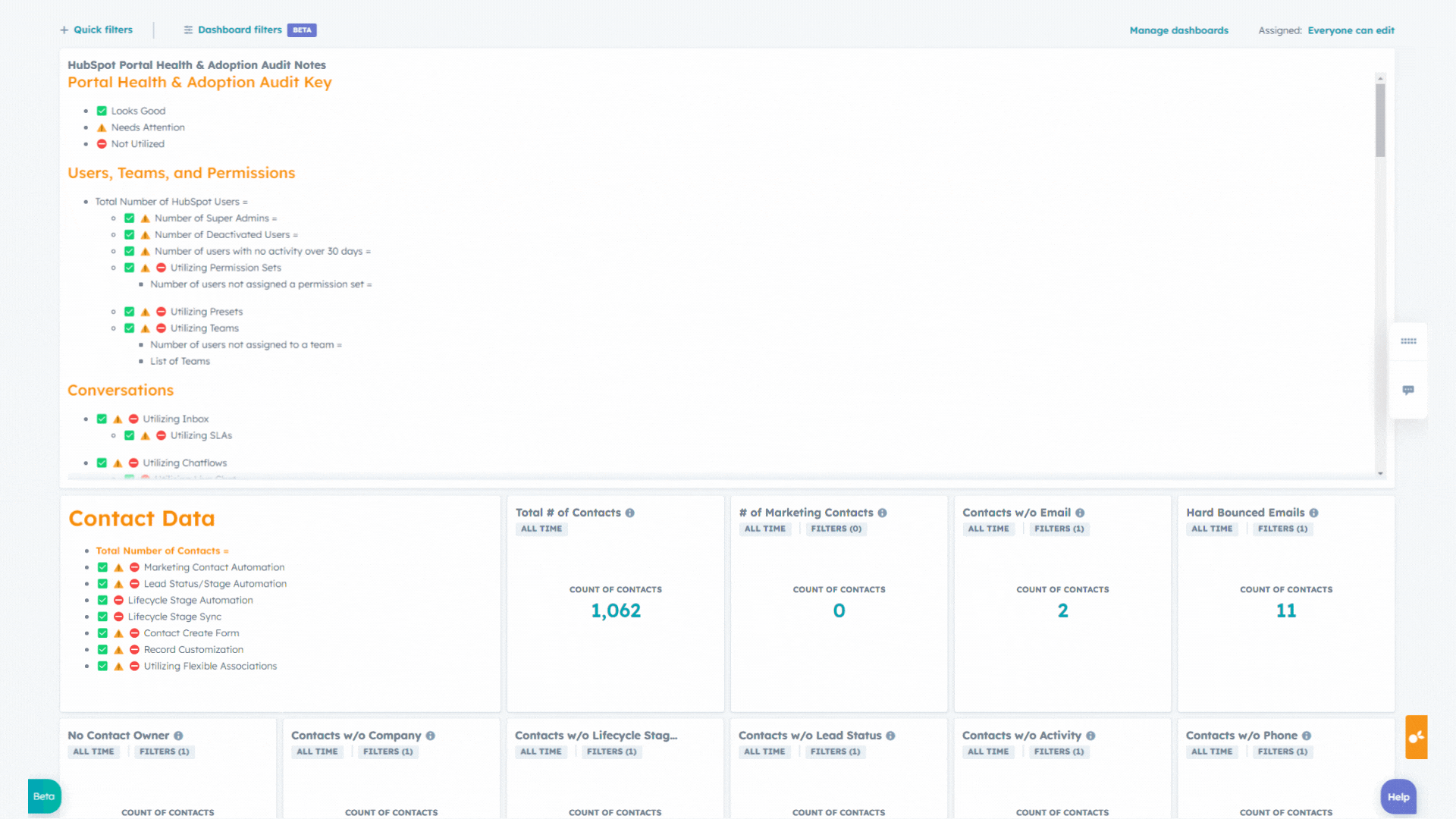Click info icon beside Total # of Contacts
1456x819 pixels.
pyautogui.click(x=629, y=513)
